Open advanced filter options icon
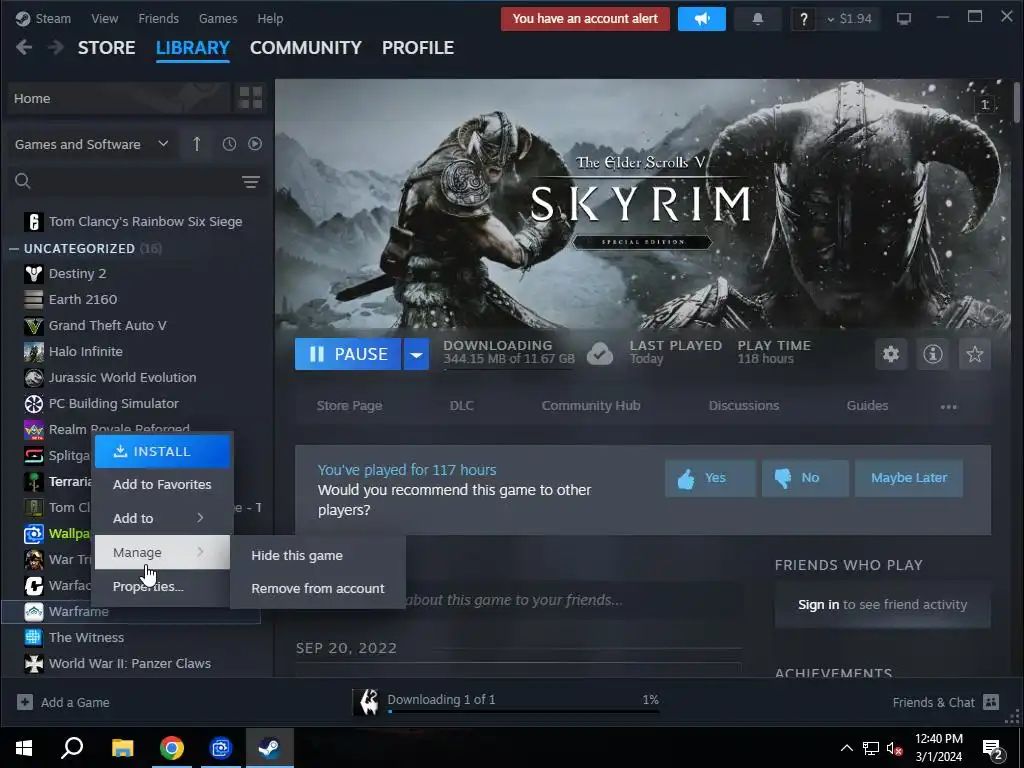The height and width of the screenshot is (768, 1024). click(251, 182)
